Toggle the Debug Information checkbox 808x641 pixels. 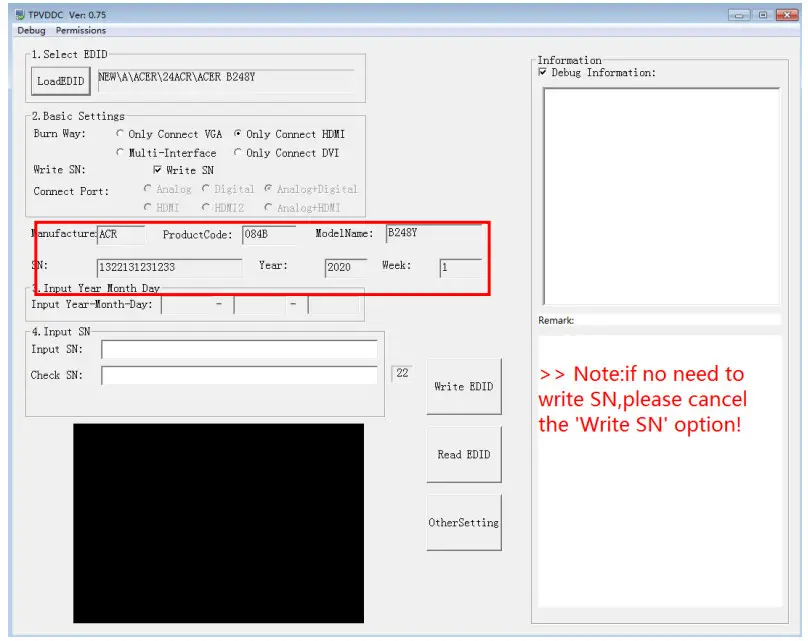point(543,72)
